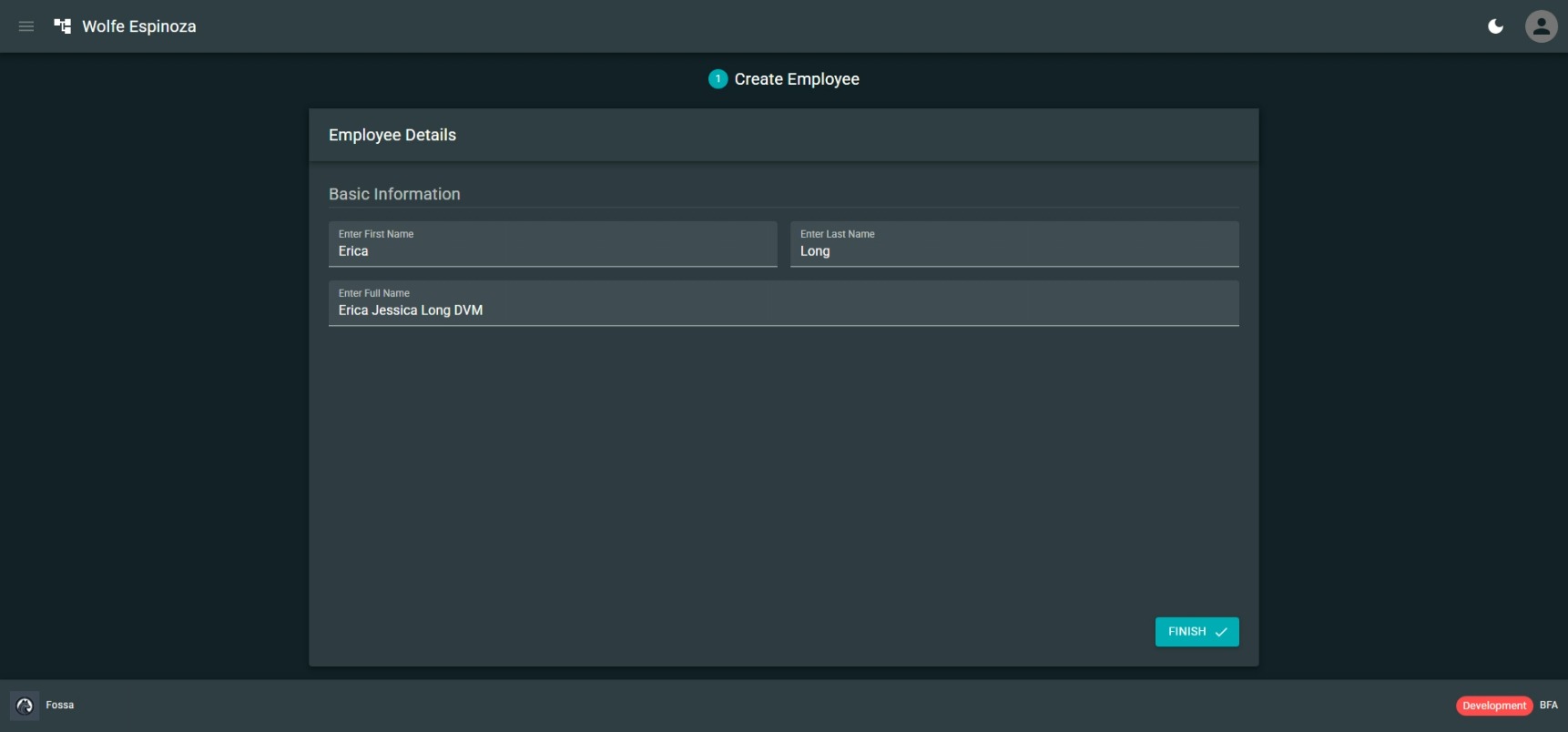Click the Enter First Name floating label
This screenshot has width=1568, height=732.
pos(376,234)
